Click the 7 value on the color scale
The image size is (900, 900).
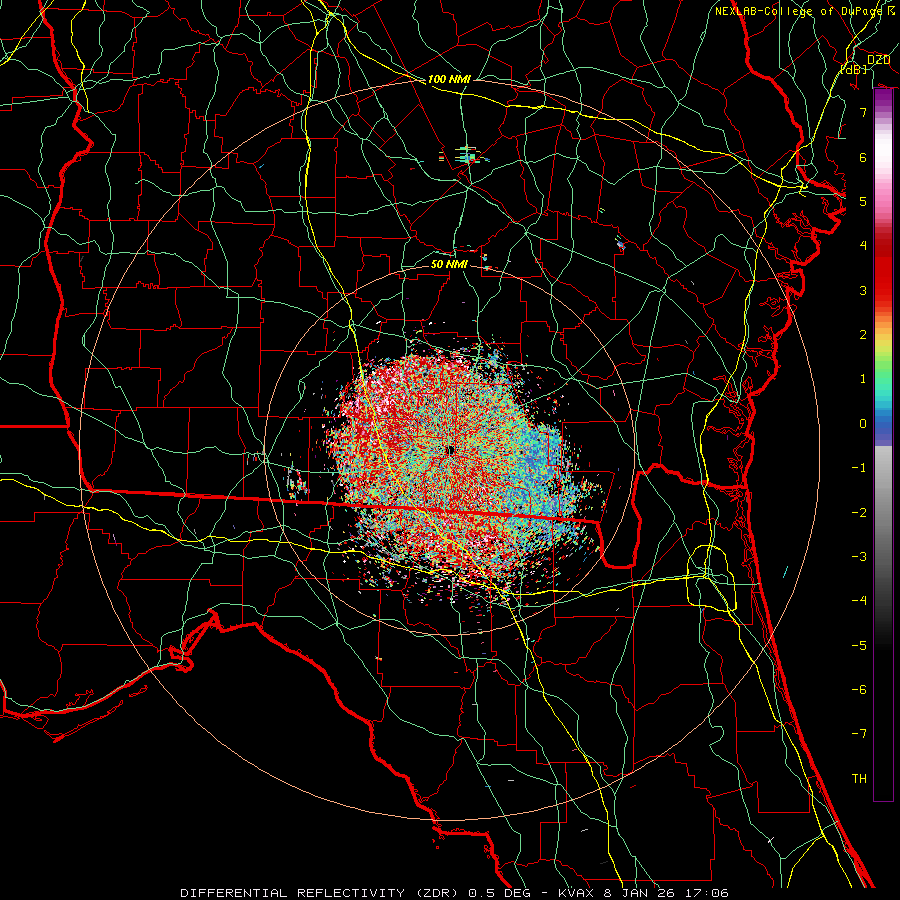(863, 112)
